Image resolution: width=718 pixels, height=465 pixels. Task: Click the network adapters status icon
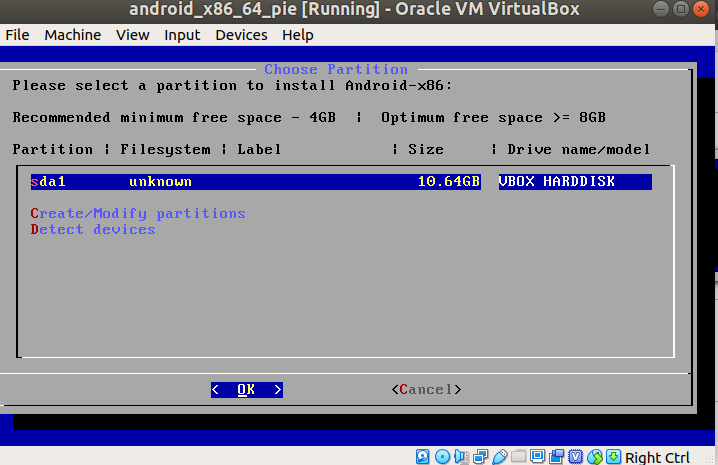pyautogui.click(x=480, y=456)
